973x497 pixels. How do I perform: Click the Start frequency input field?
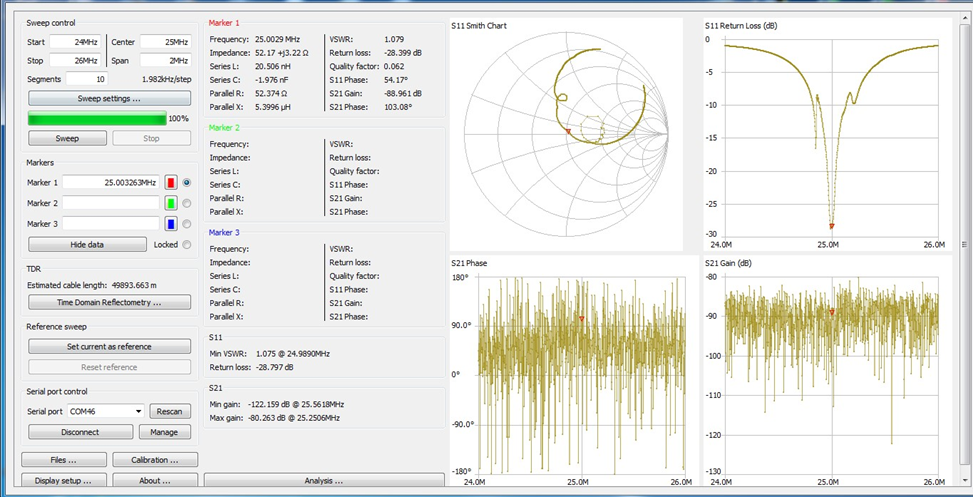pyautogui.click(x=74, y=42)
